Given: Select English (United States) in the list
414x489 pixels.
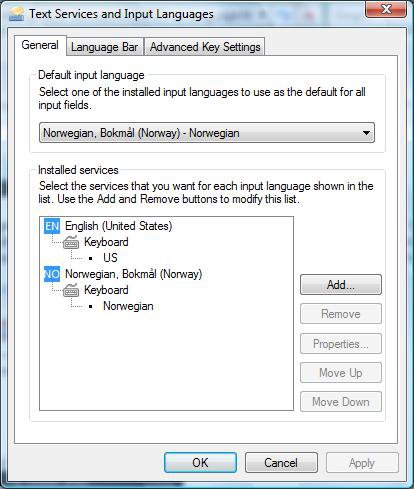Looking at the screenshot, I should pos(119,226).
